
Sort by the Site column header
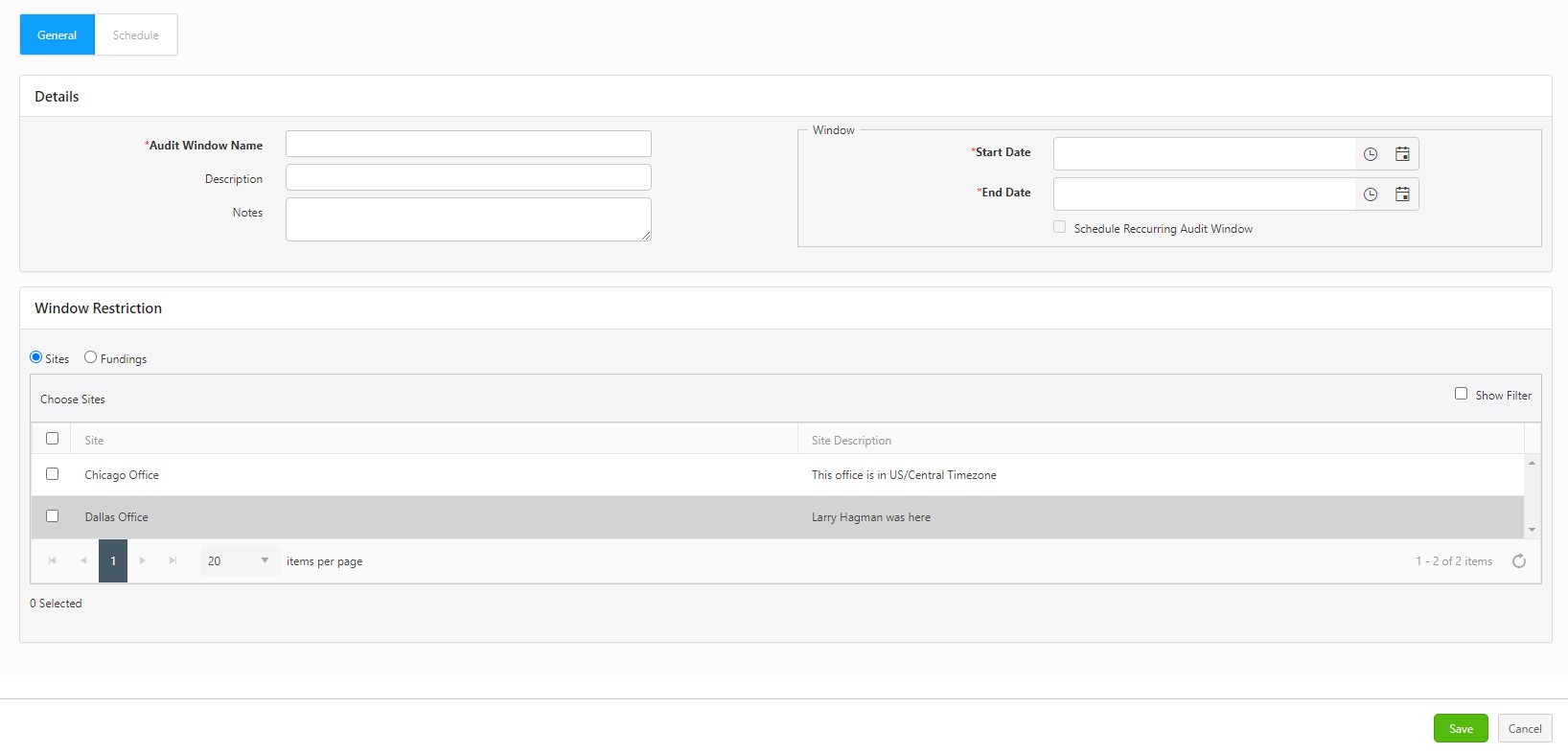[x=94, y=441]
